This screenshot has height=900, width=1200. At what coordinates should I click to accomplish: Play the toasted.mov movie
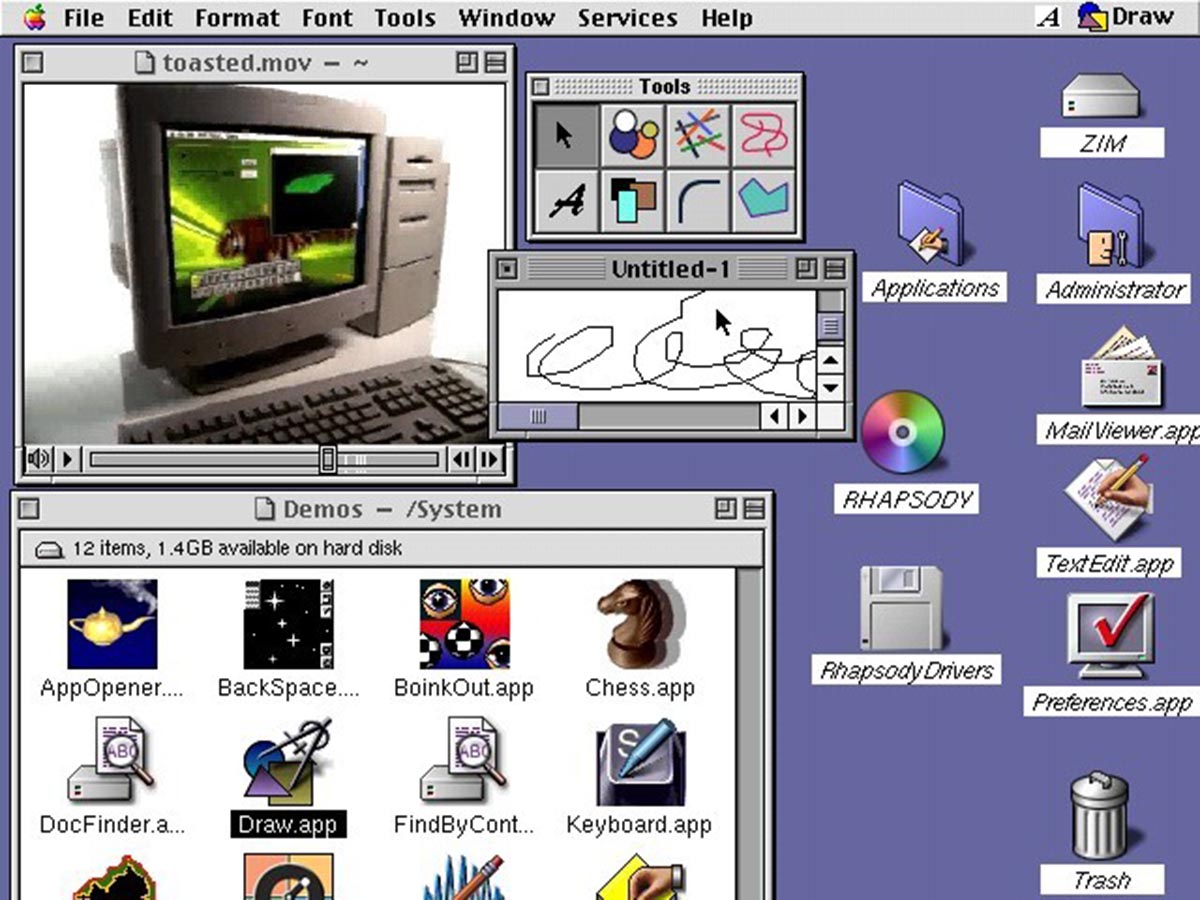pos(67,459)
